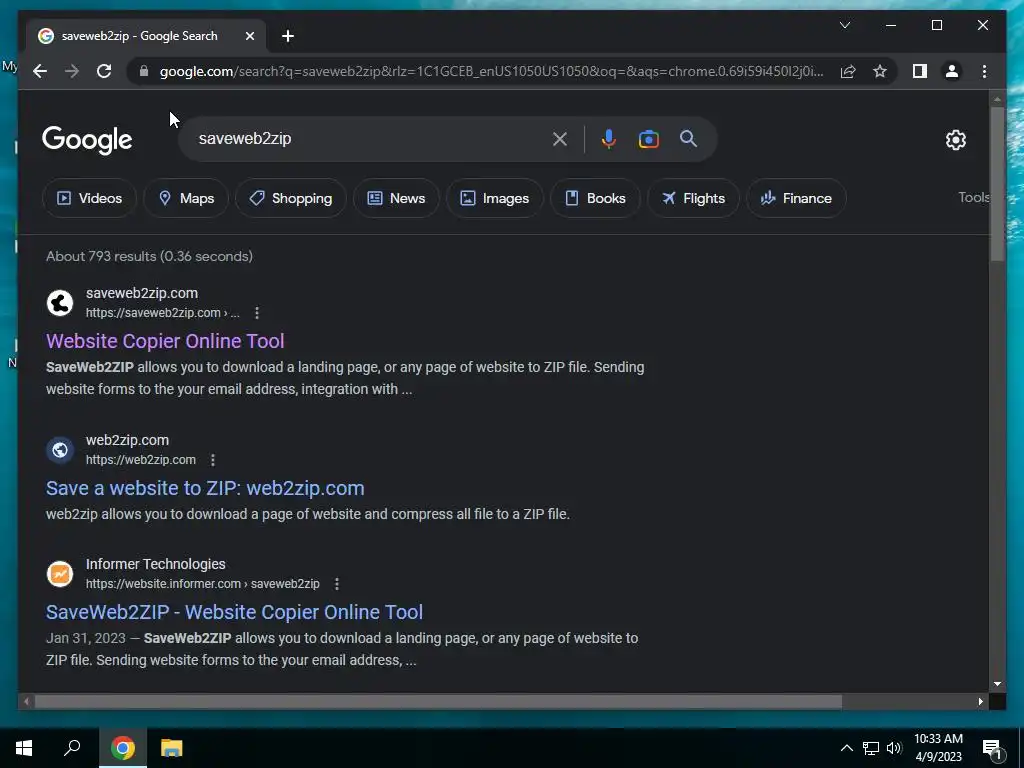Clear the search query with X
1024x768 pixels.
pyautogui.click(x=560, y=139)
